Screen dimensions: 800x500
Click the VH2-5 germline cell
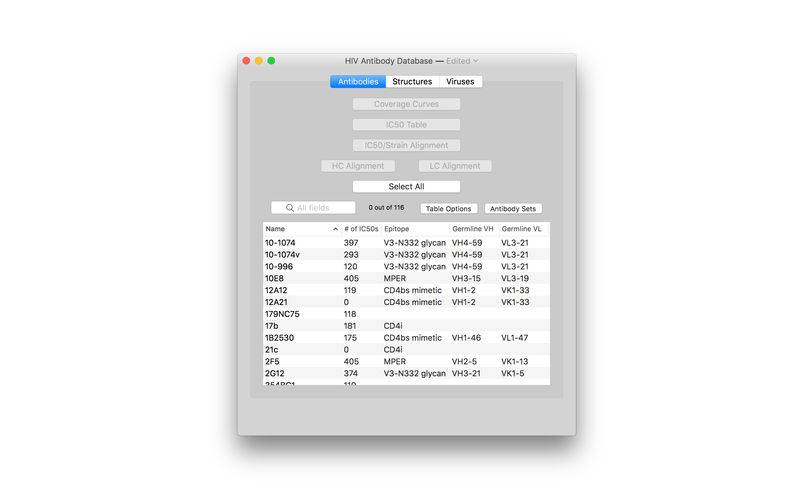coord(464,361)
